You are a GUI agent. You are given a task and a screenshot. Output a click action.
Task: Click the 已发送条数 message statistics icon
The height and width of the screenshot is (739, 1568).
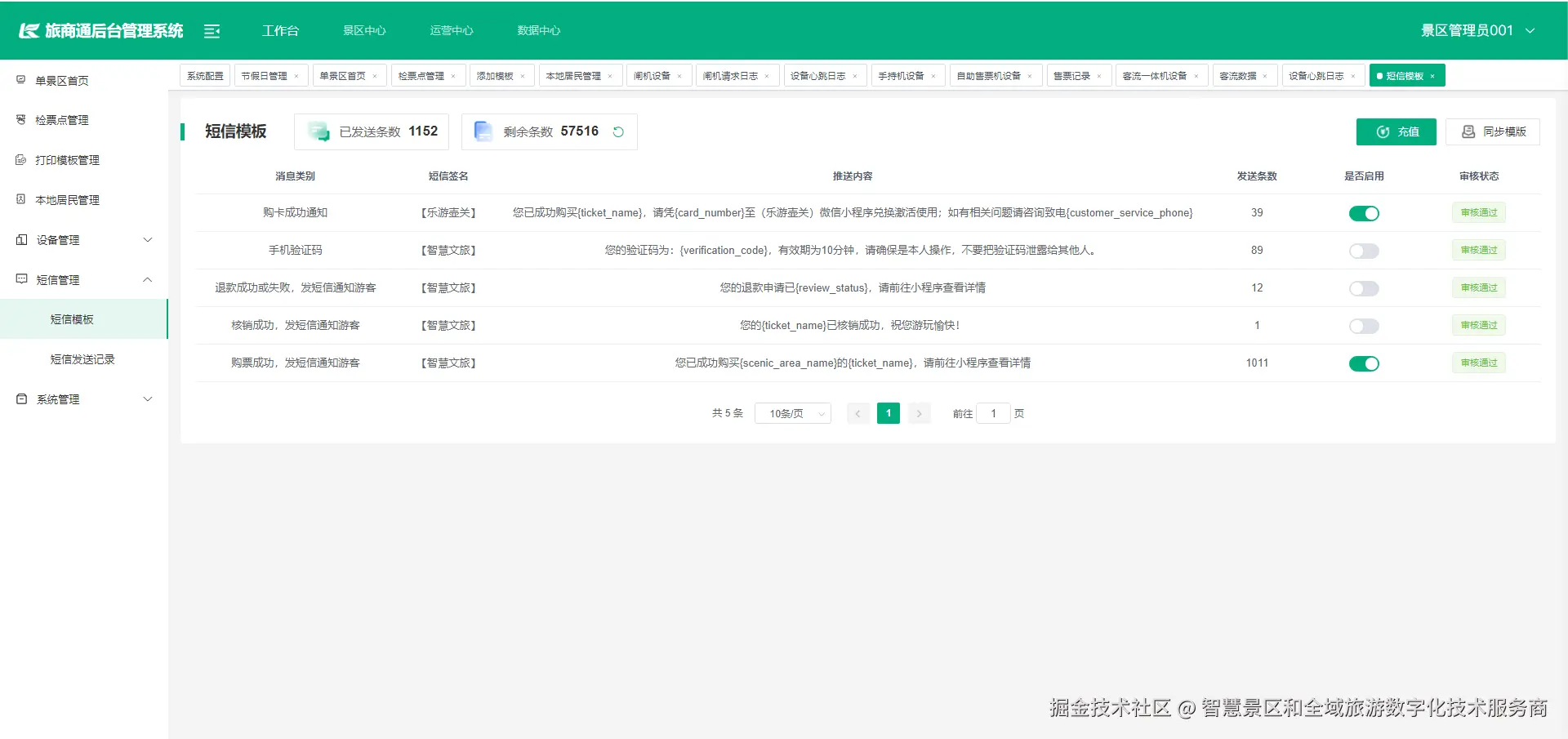[318, 131]
